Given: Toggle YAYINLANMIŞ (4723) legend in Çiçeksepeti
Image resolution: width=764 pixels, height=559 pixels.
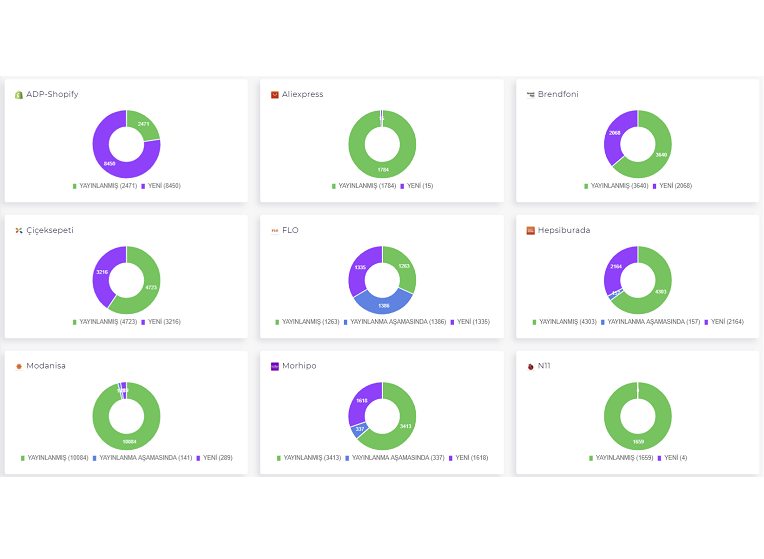Looking at the screenshot, I should point(105,322).
